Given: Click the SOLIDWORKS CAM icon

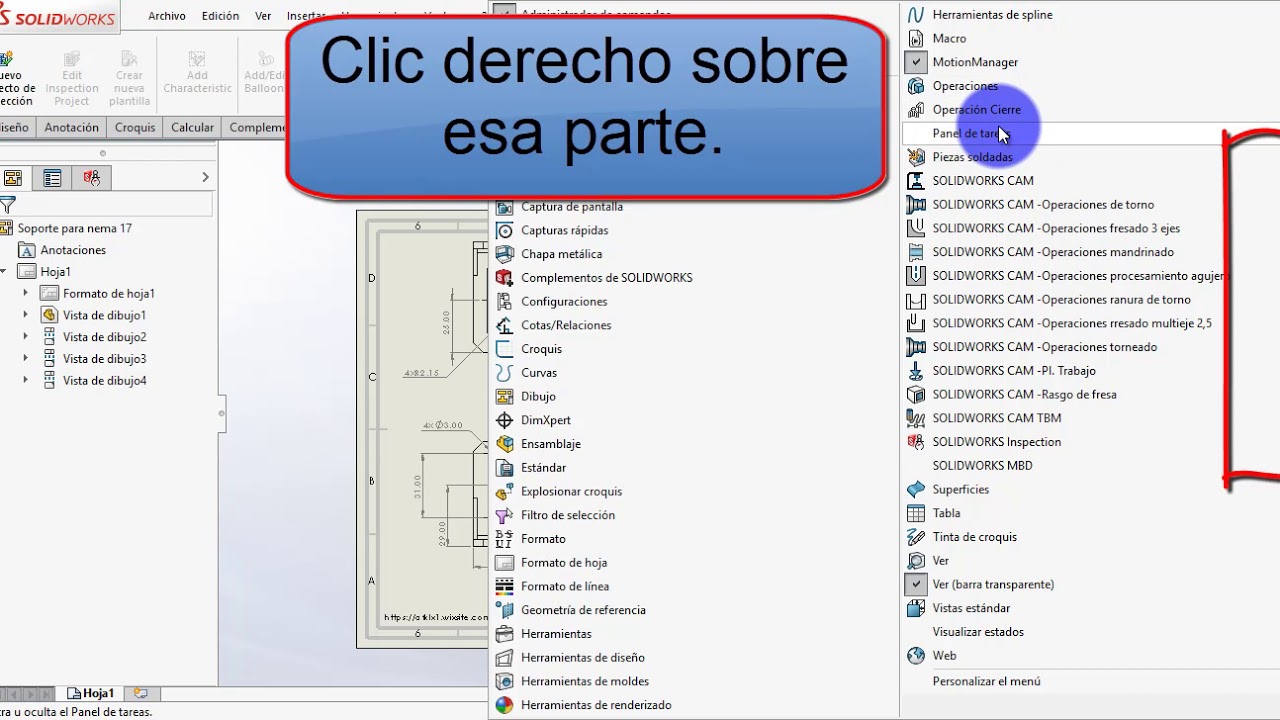Looking at the screenshot, I should [x=915, y=181].
